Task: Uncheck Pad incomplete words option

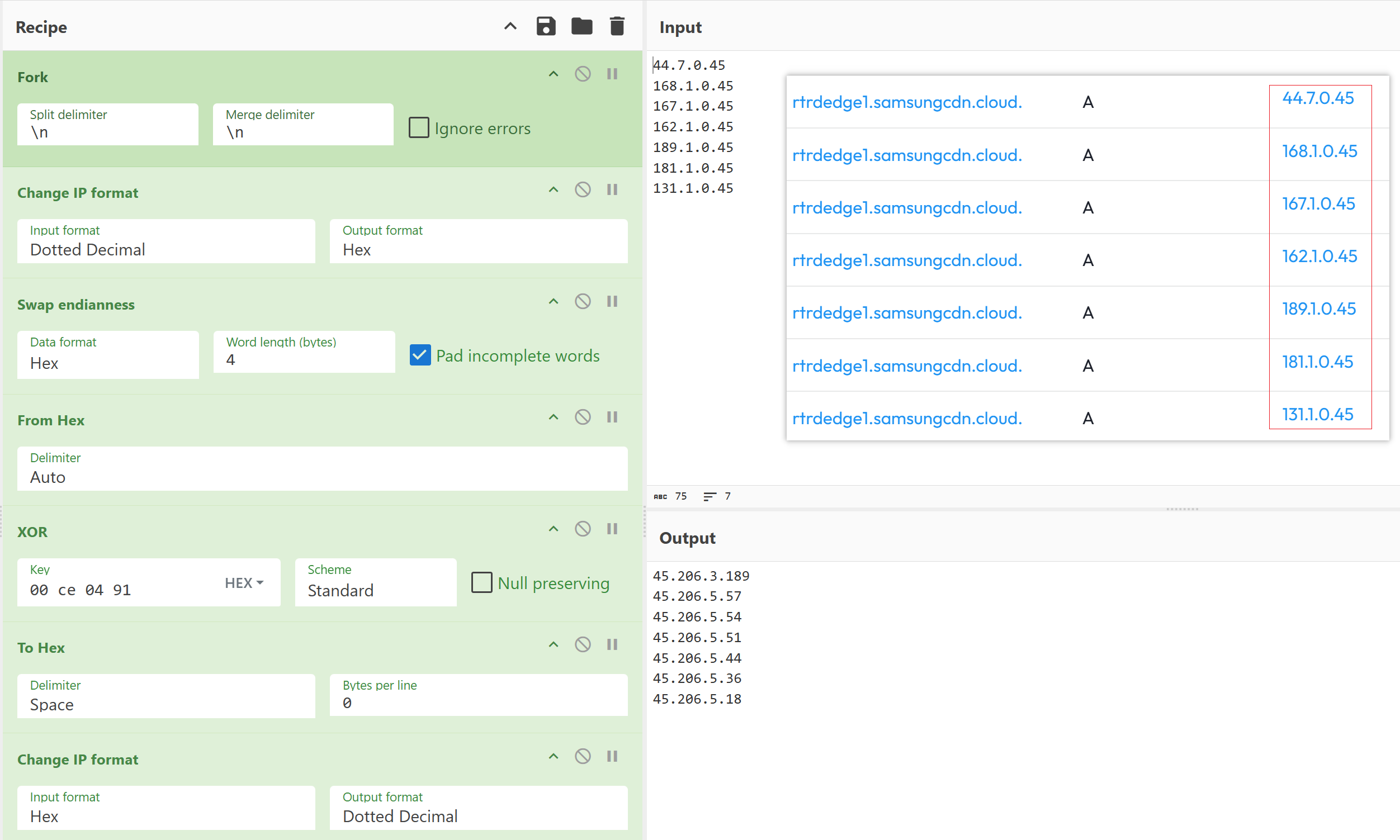Action: pyautogui.click(x=420, y=355)
